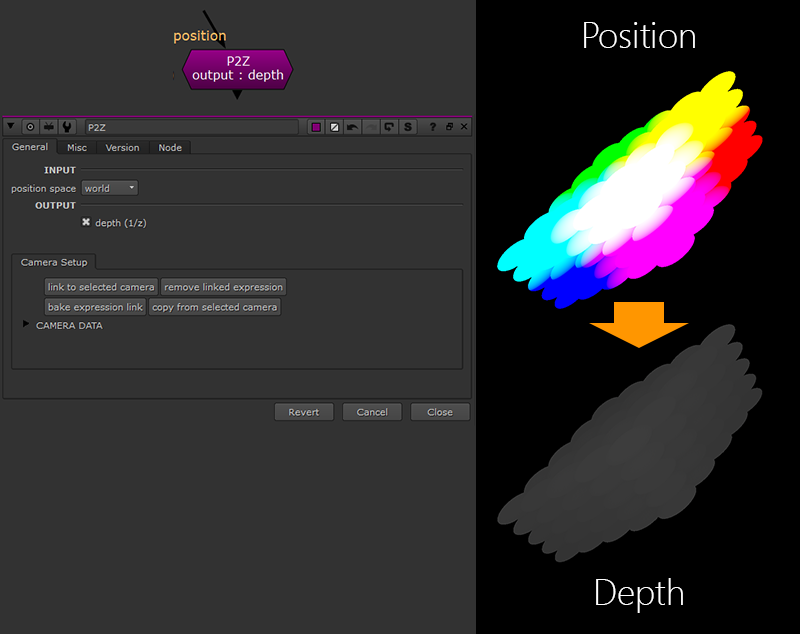Float the panel with the window icon
Image resolution: width=800 pixels, height=634 pixels.
449,127
